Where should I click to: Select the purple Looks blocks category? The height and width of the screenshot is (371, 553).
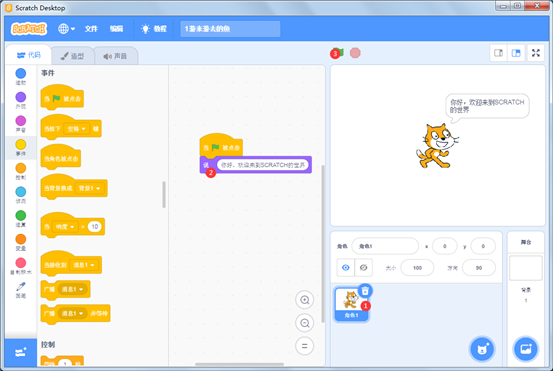(x=21, y=100)
